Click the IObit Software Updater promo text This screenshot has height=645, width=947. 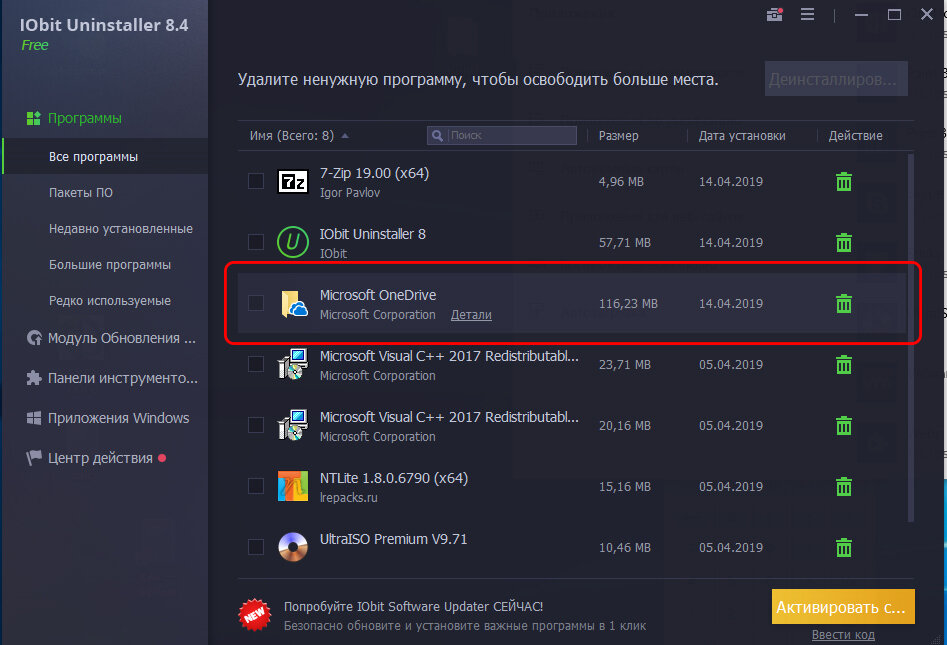pos(413,606)
